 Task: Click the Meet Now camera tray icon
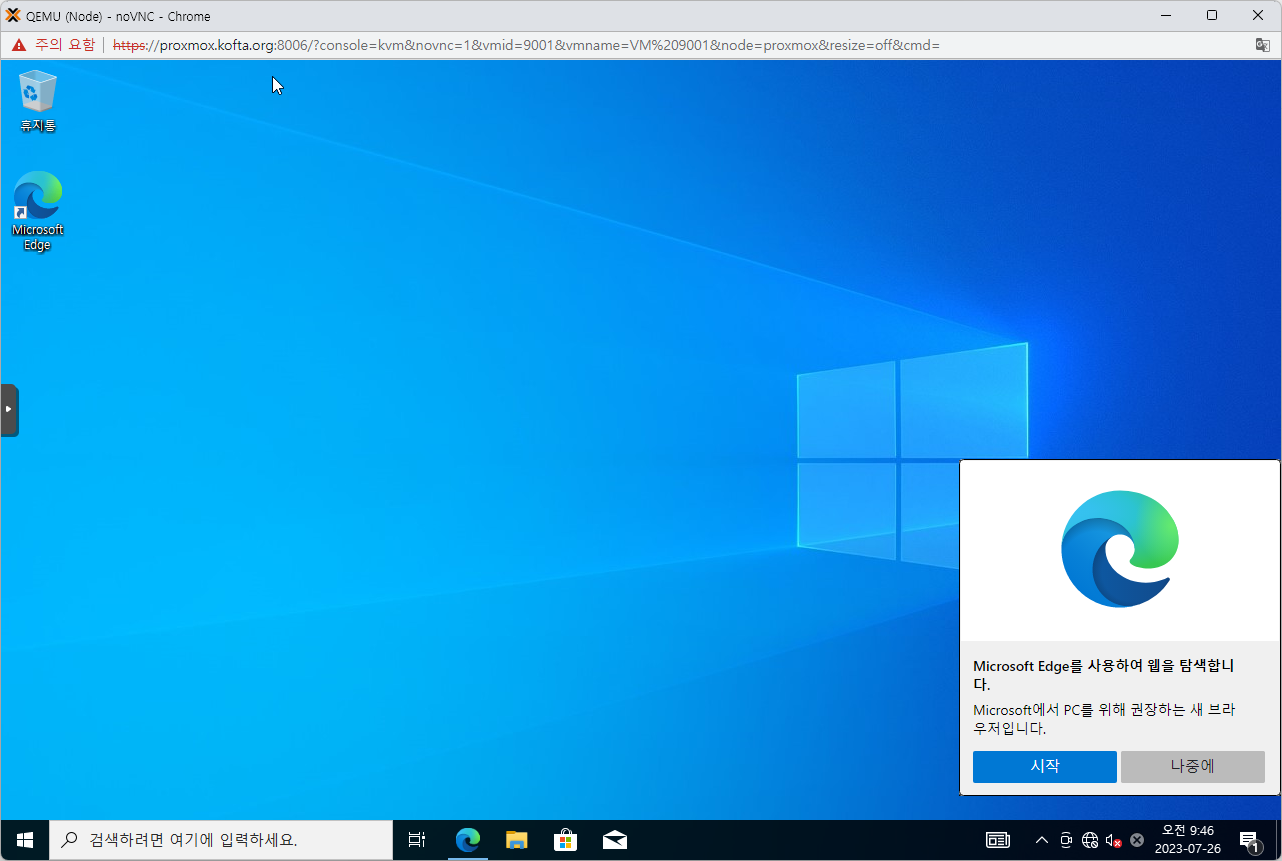[x=1066, y=840]
